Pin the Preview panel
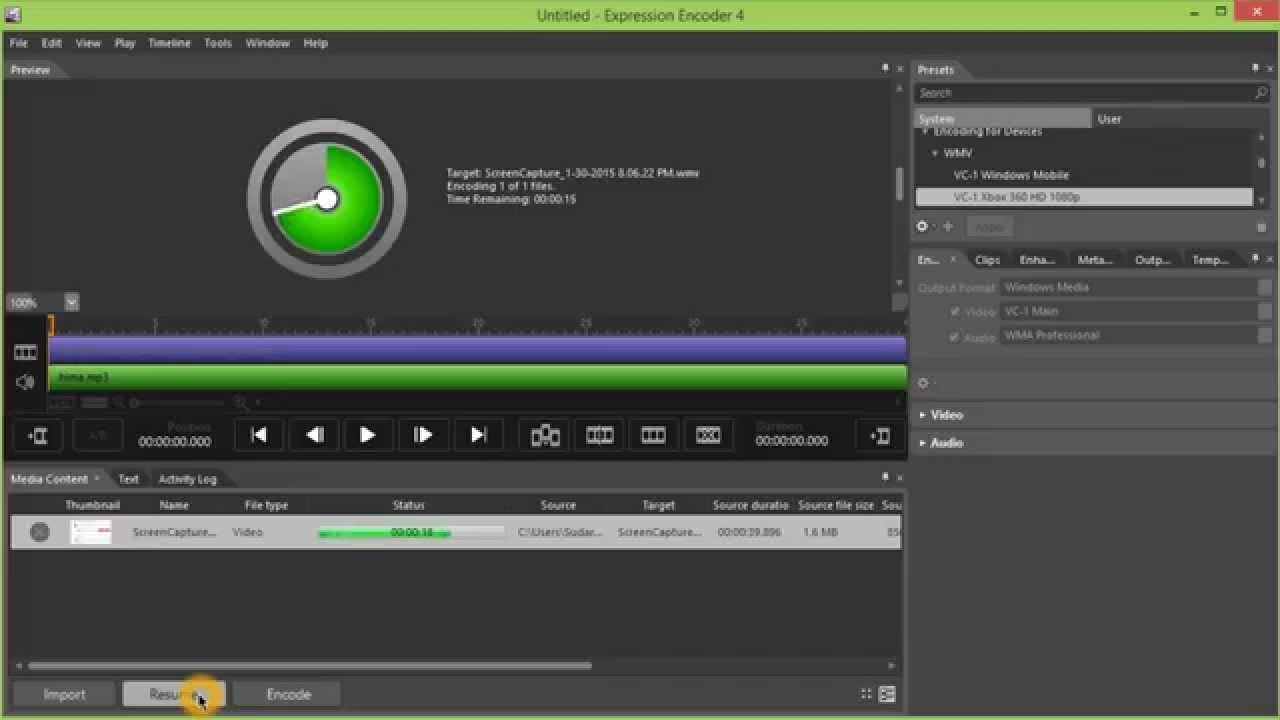This screenshot has height=720, width=1280. tap(885, 69)
